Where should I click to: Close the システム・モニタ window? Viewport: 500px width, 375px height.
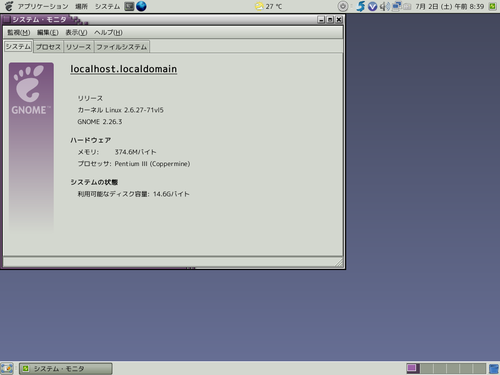click(339, 20)
